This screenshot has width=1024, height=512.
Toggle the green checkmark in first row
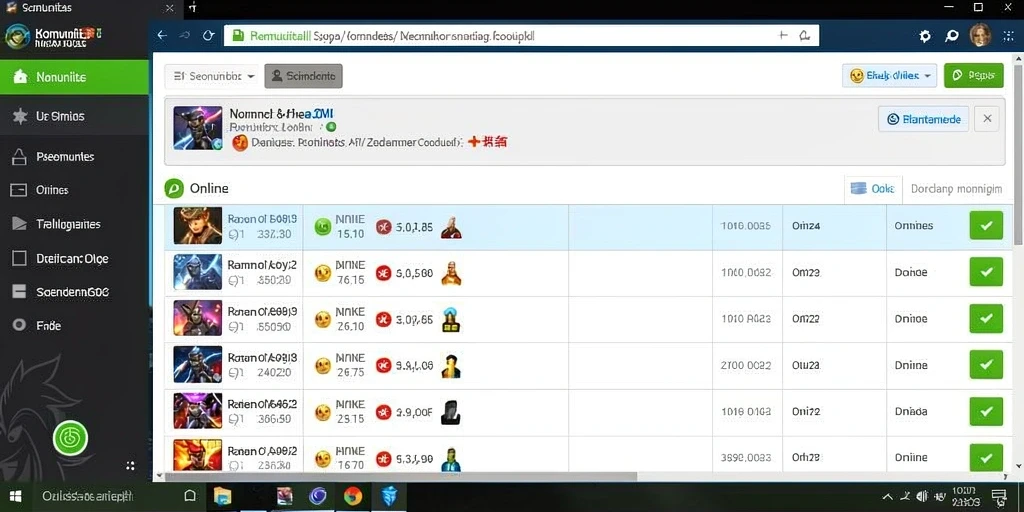point(986,226)
